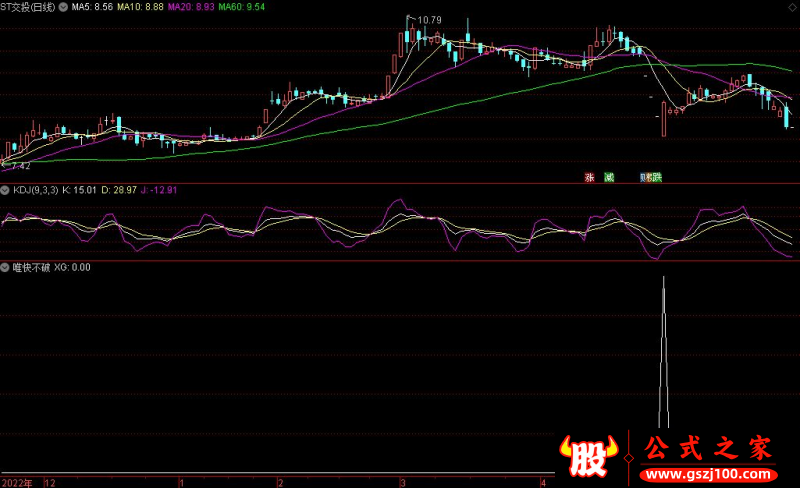
Task: Click the 唯快不破 indicator name
Action: click(29, 268)
